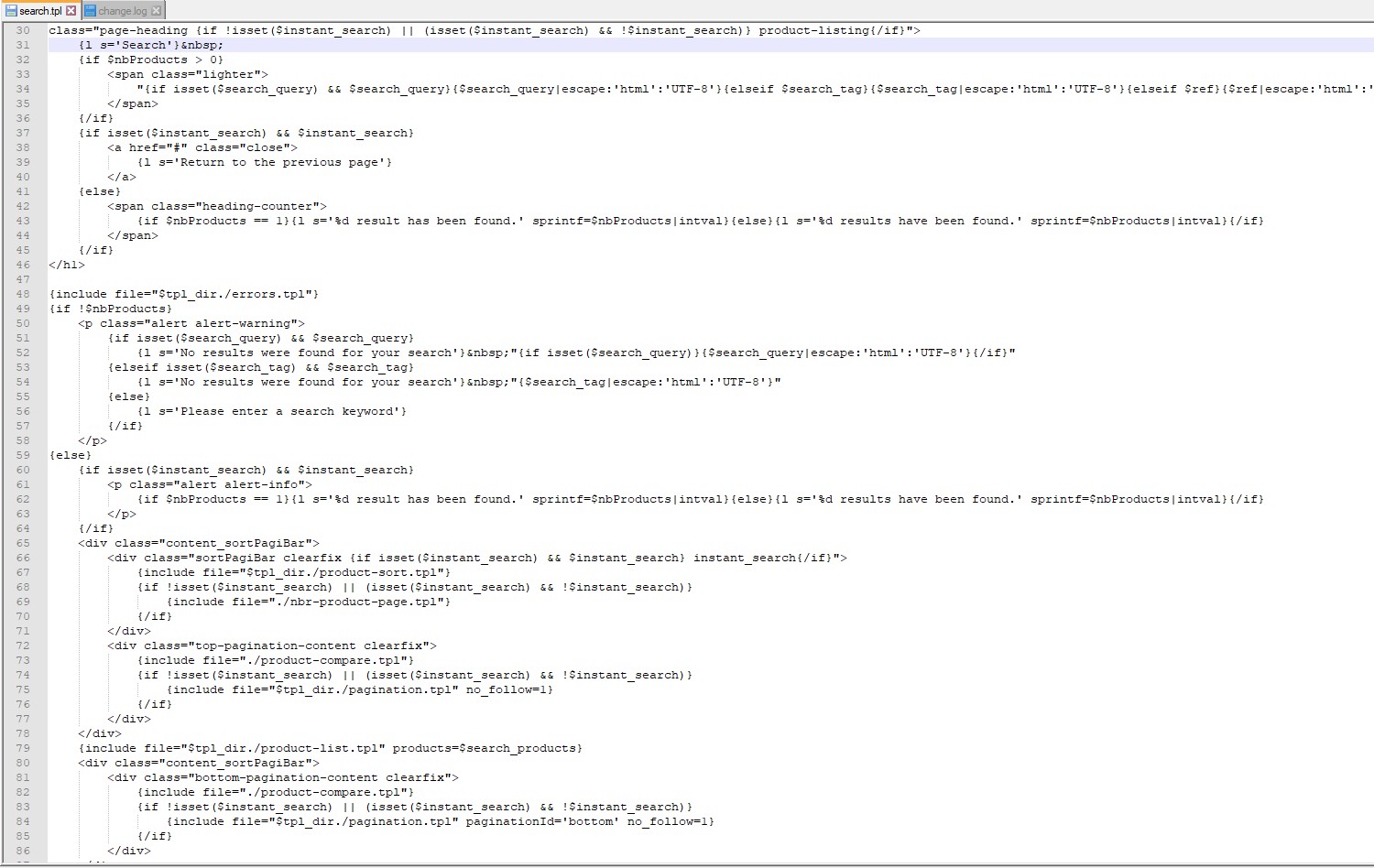The width and height of the screenshot is (1374, 868).
Task: Click the {include file="./product-compare.tpl"} on line 73
Action: click(276, 660)
